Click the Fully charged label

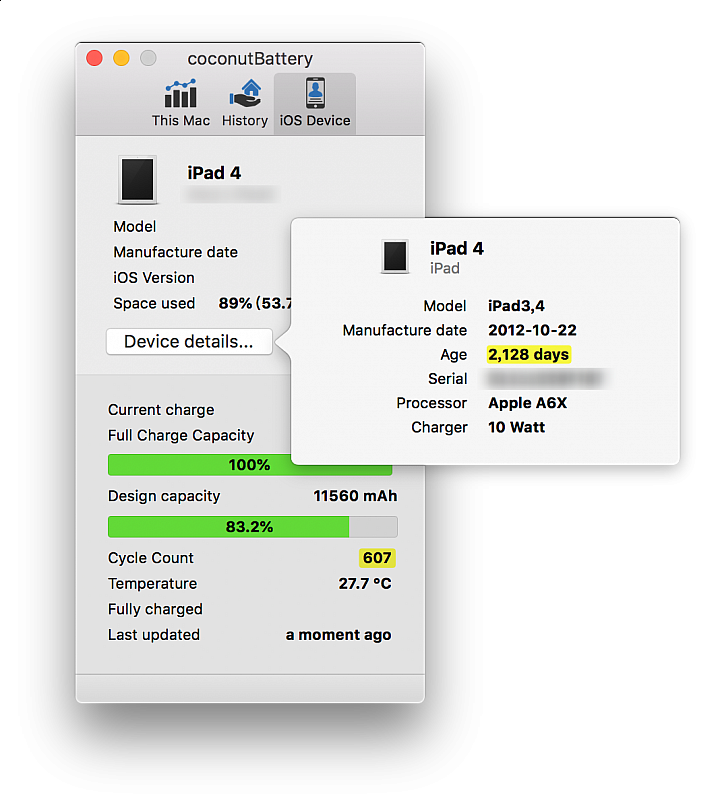[x=155, y=609]
